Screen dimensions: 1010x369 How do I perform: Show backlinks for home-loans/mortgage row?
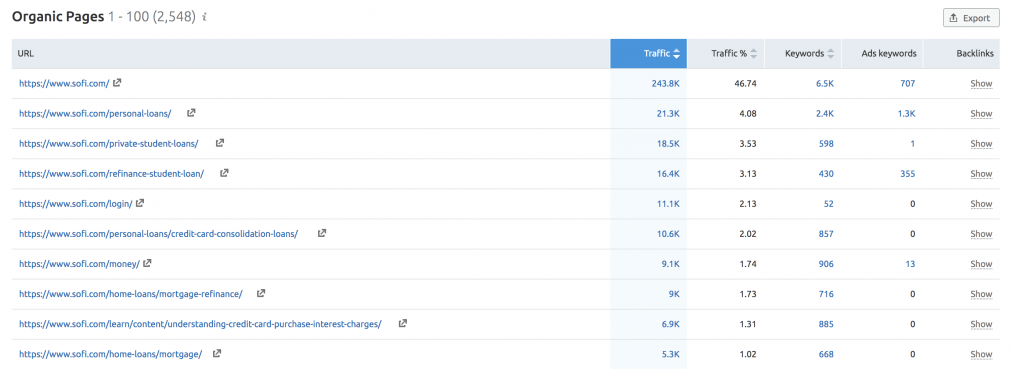[x=981, y=354]
